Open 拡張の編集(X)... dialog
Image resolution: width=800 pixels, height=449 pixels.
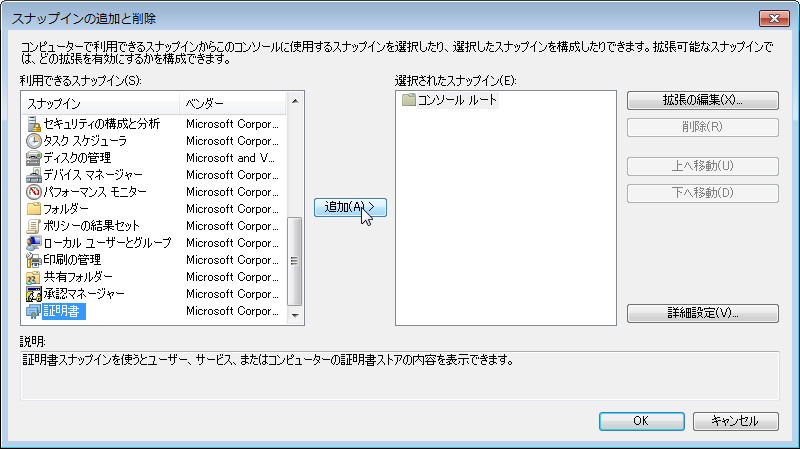[x=702, y=100]
